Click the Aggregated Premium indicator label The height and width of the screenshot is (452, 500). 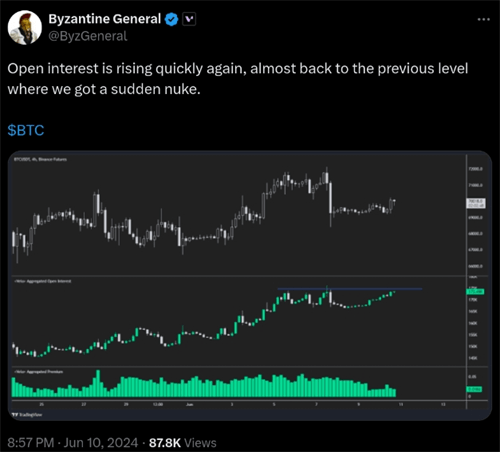(38, 372)
